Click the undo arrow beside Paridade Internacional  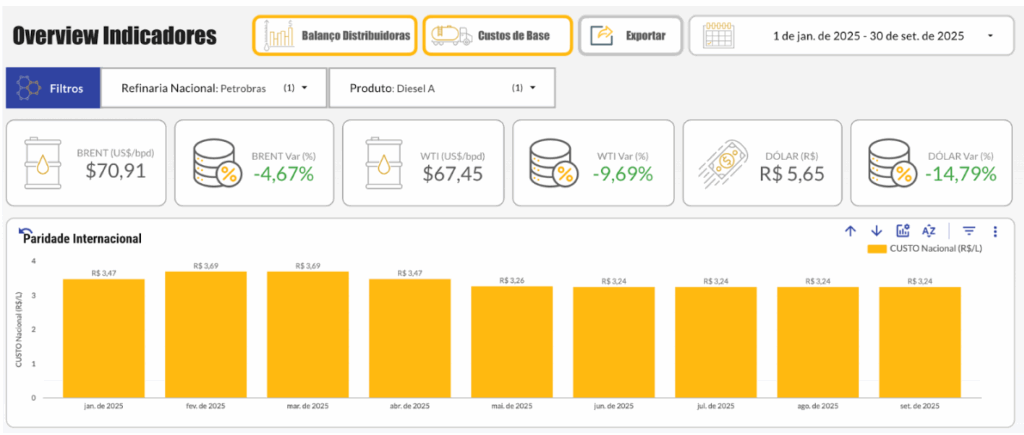[25, 233]
